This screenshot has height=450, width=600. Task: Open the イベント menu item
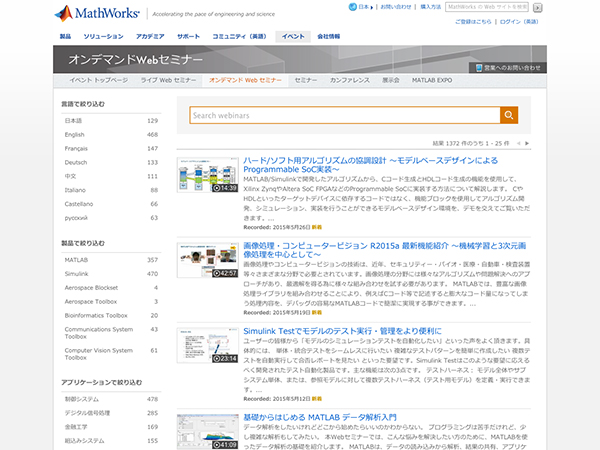293,36
